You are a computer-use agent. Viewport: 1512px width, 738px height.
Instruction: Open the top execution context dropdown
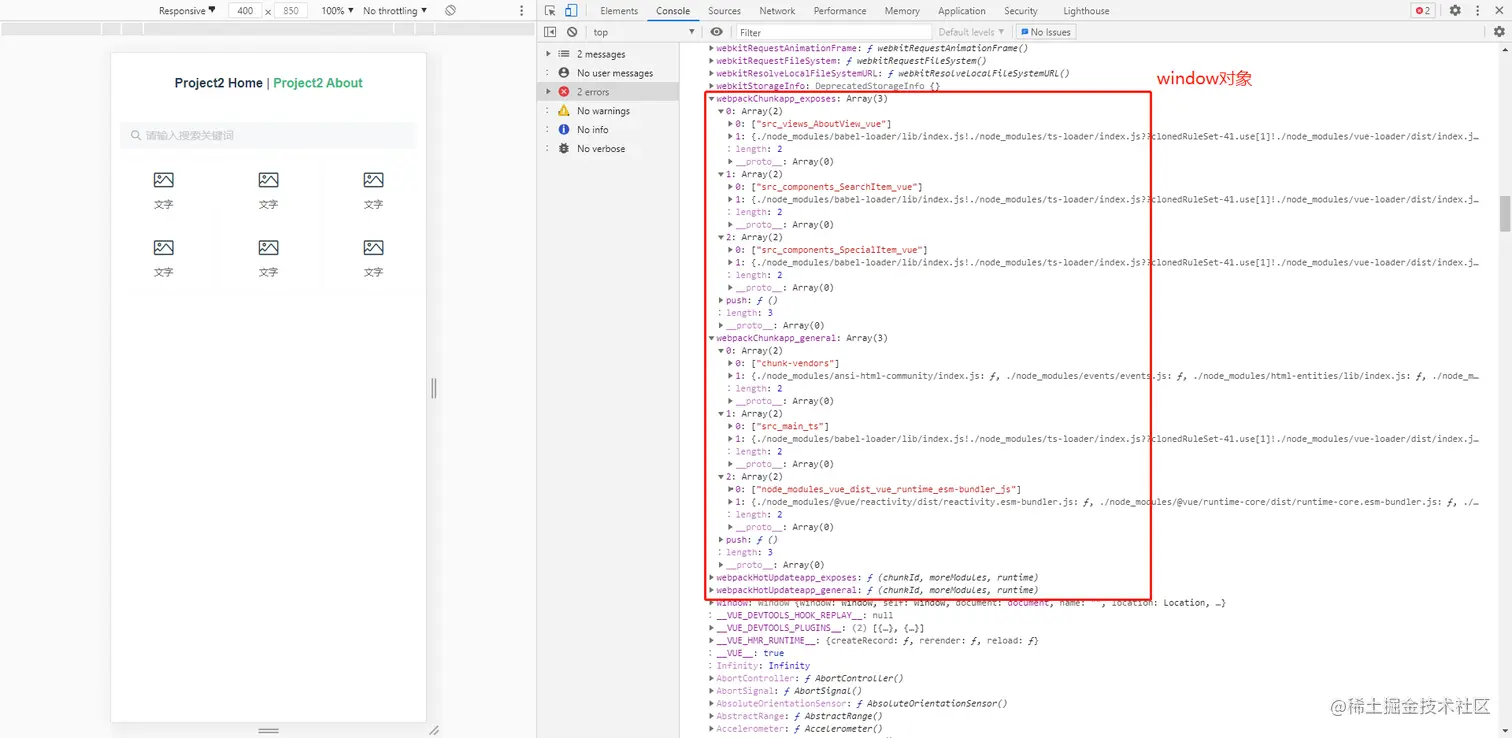[644, 32]
